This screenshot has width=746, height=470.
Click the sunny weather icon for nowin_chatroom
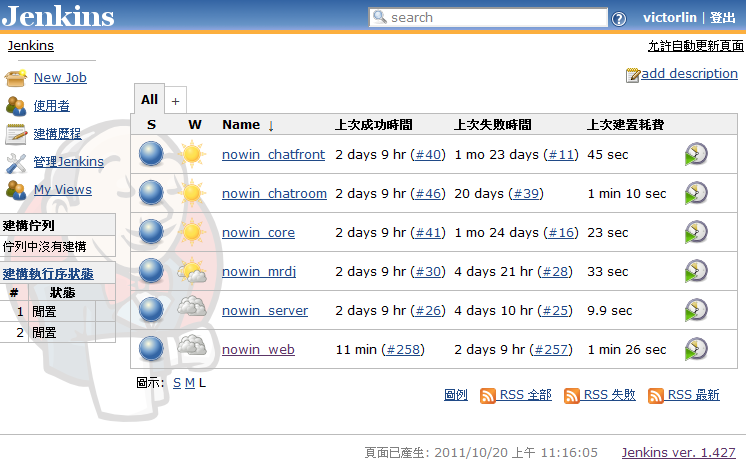[192, 193]
